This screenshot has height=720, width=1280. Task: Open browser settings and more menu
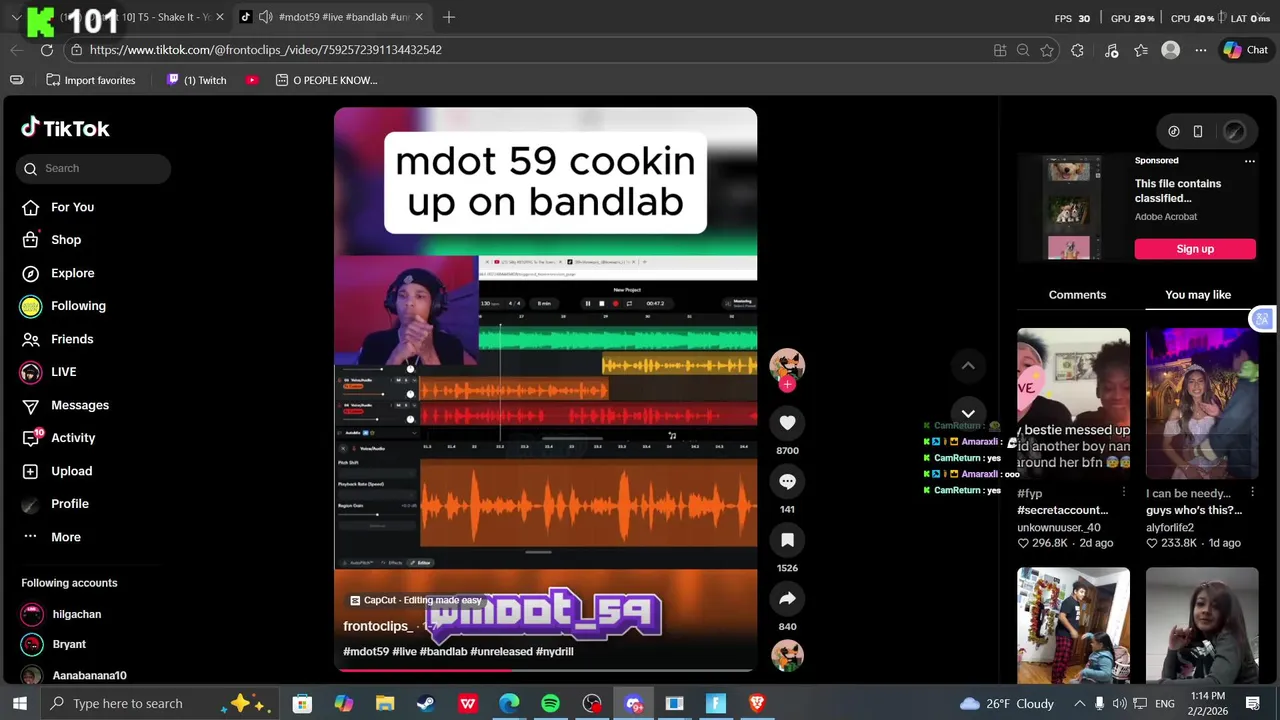click(x=1200, y=50)
